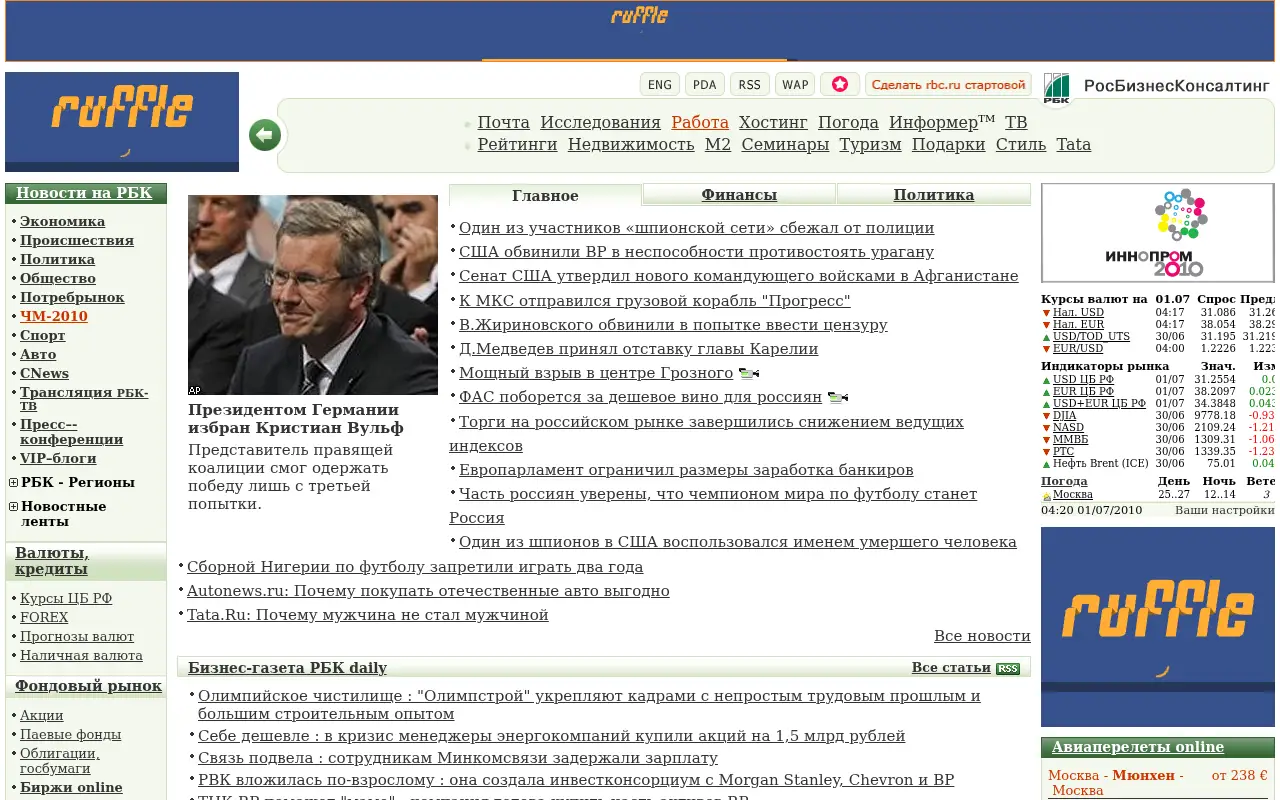
Task: Click the weather icon beside Москва
Action: pos(1047,496)
